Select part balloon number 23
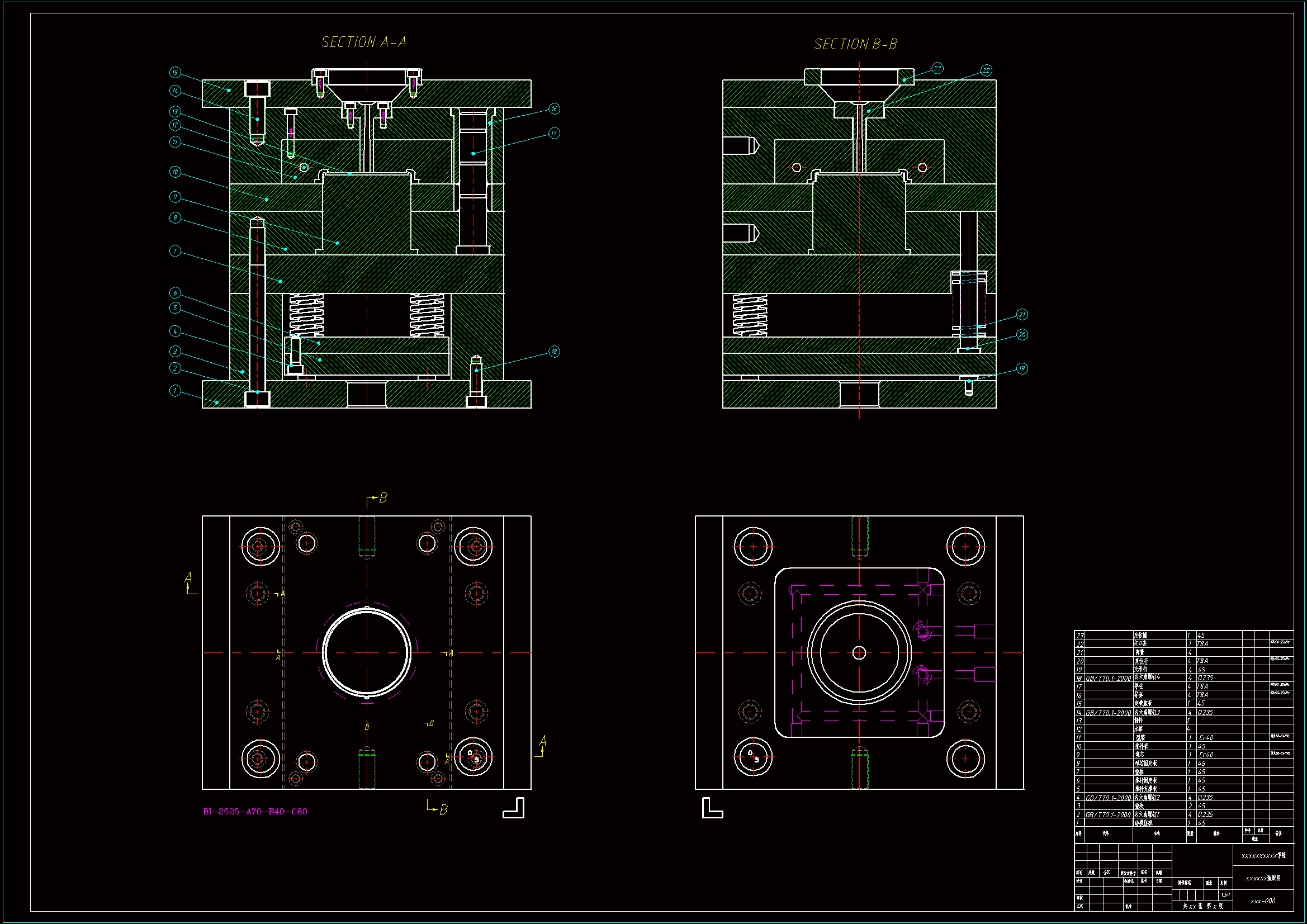The image size is (1307, 924). (937, 68)
